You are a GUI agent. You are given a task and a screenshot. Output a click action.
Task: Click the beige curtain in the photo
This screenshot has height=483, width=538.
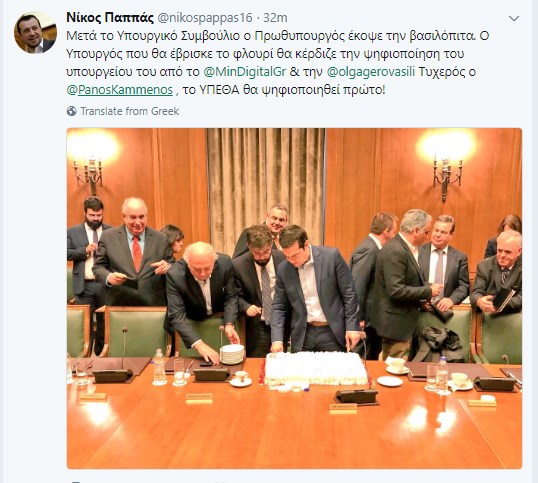click(x=266, y=178)
